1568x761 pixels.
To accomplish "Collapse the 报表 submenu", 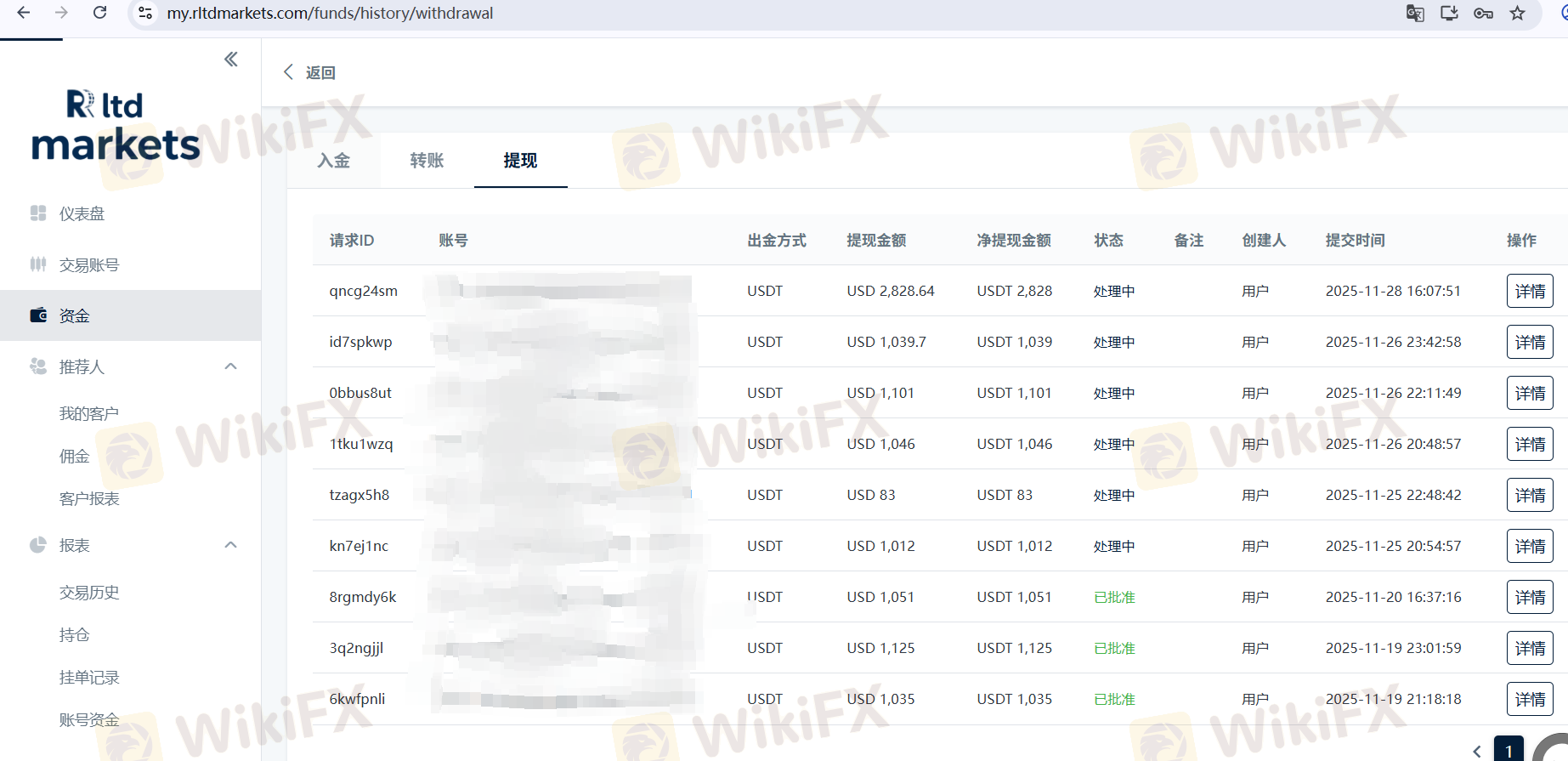I will (x=230, y=545).
